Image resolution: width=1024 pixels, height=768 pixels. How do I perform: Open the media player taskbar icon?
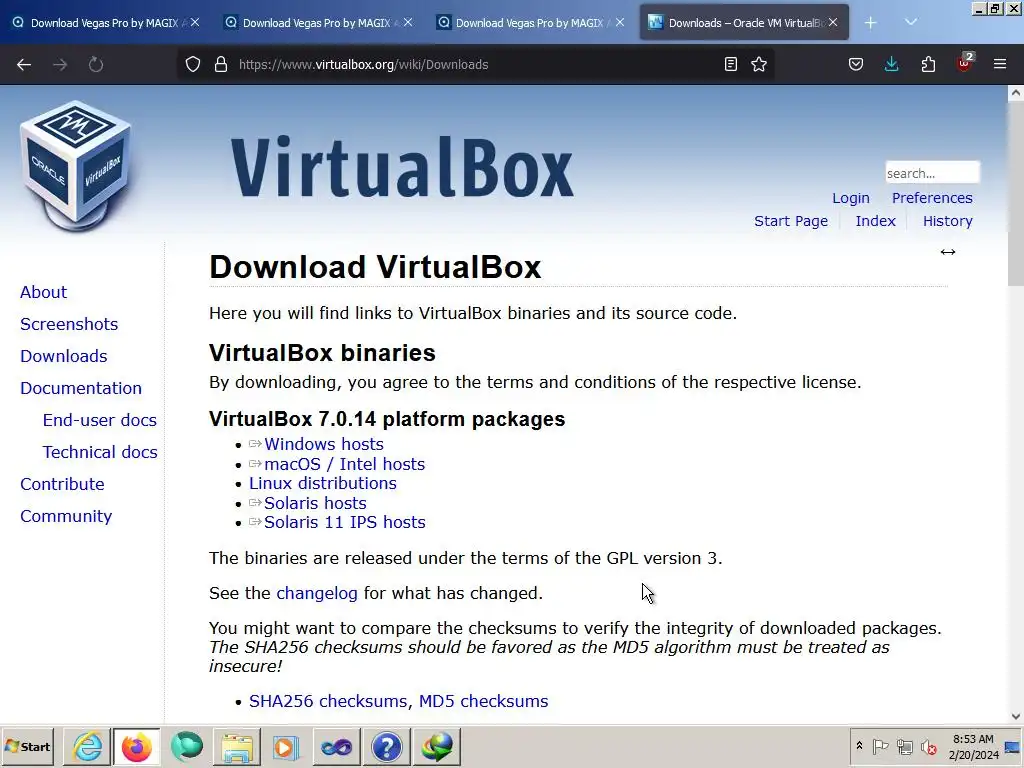[286, 746]
